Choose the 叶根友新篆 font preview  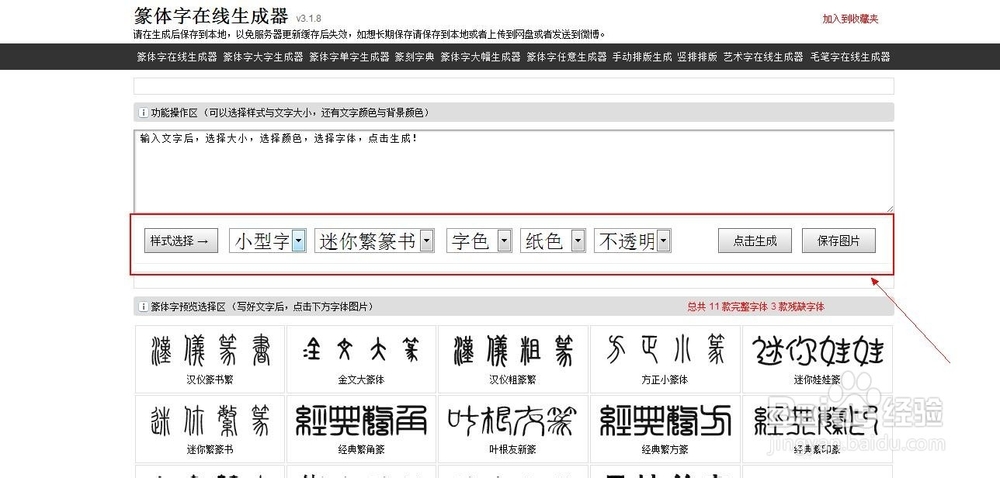click(x=513, y=428)
